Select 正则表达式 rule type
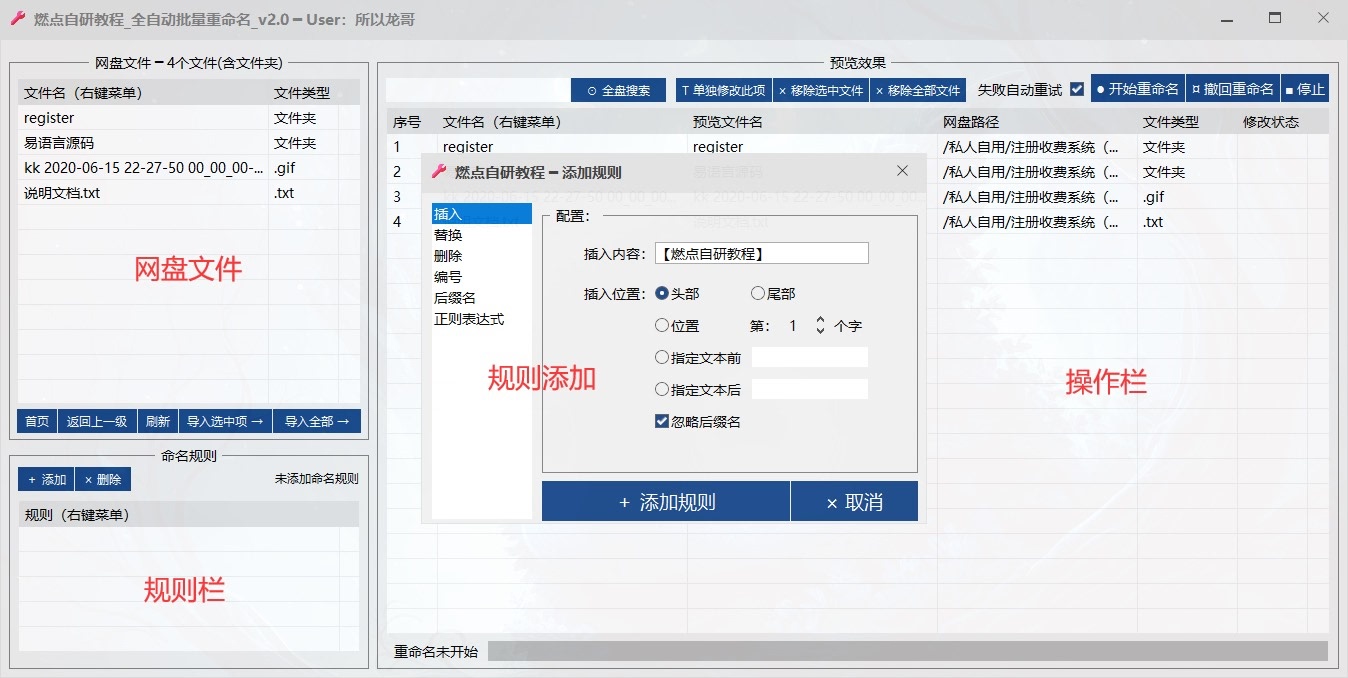The height and width of the screenshot is (678, 1348). (x=469, y=319)
